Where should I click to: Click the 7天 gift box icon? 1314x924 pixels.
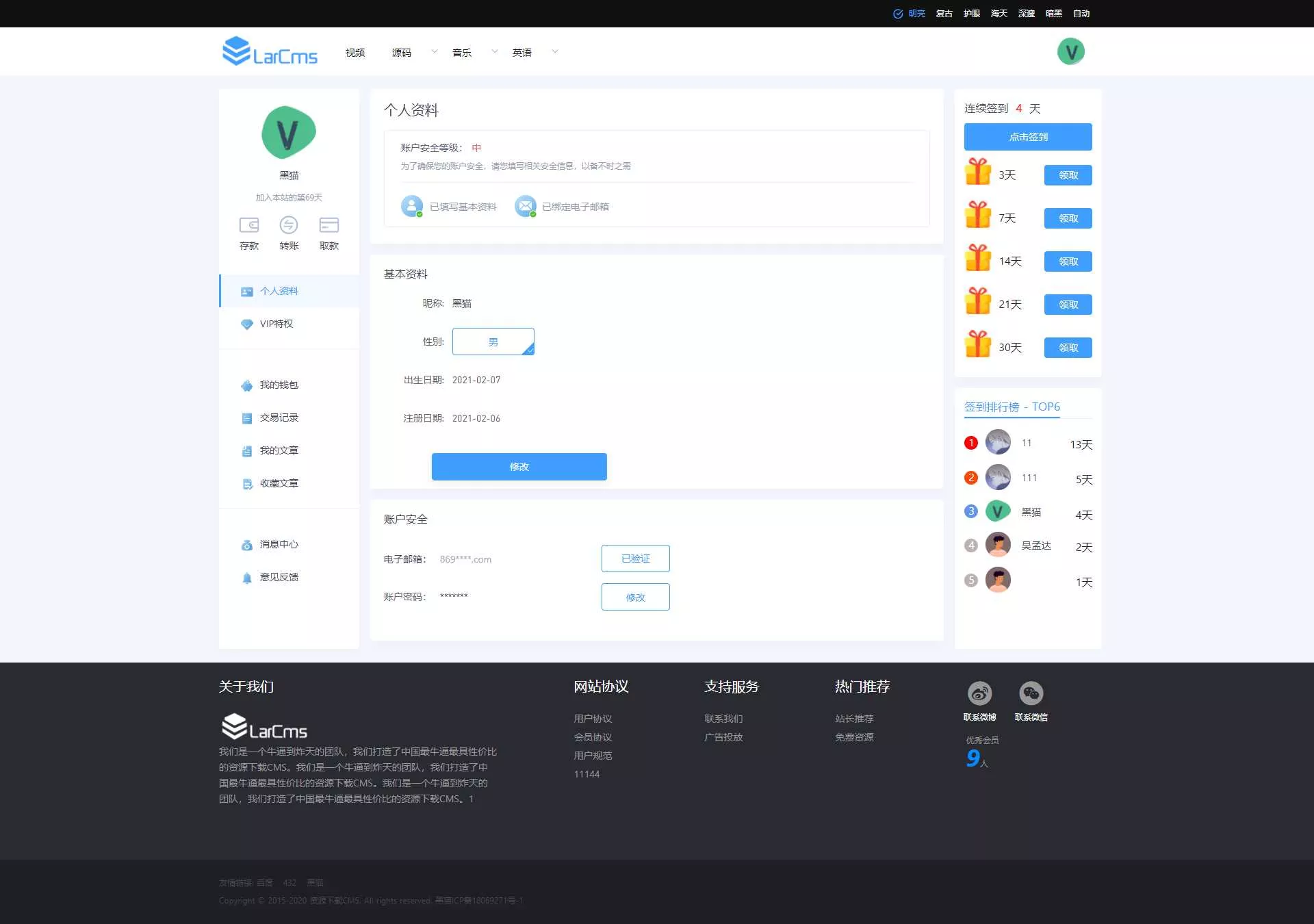[978, 215]
